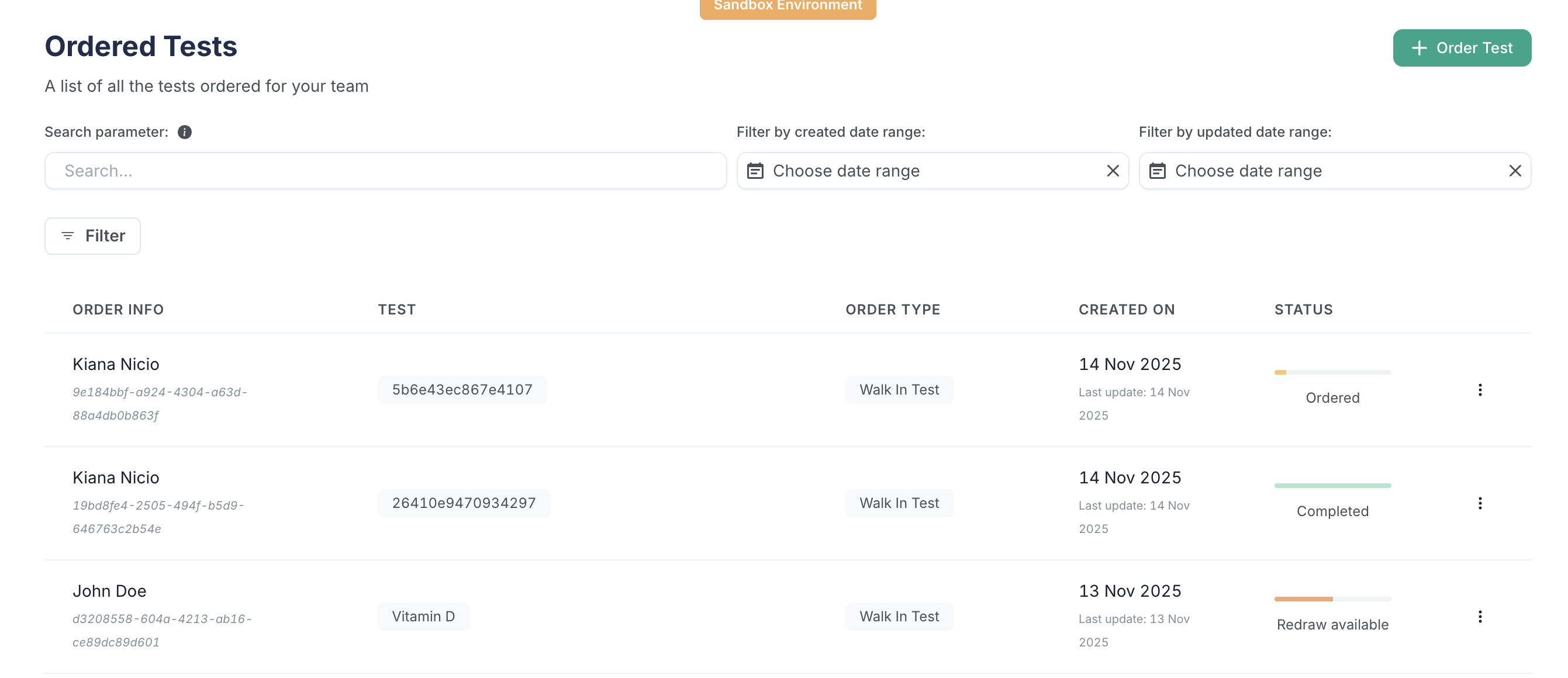1568x678 pixels.
Task: Clear the updated date range filter
Action: click(1515, 171)
